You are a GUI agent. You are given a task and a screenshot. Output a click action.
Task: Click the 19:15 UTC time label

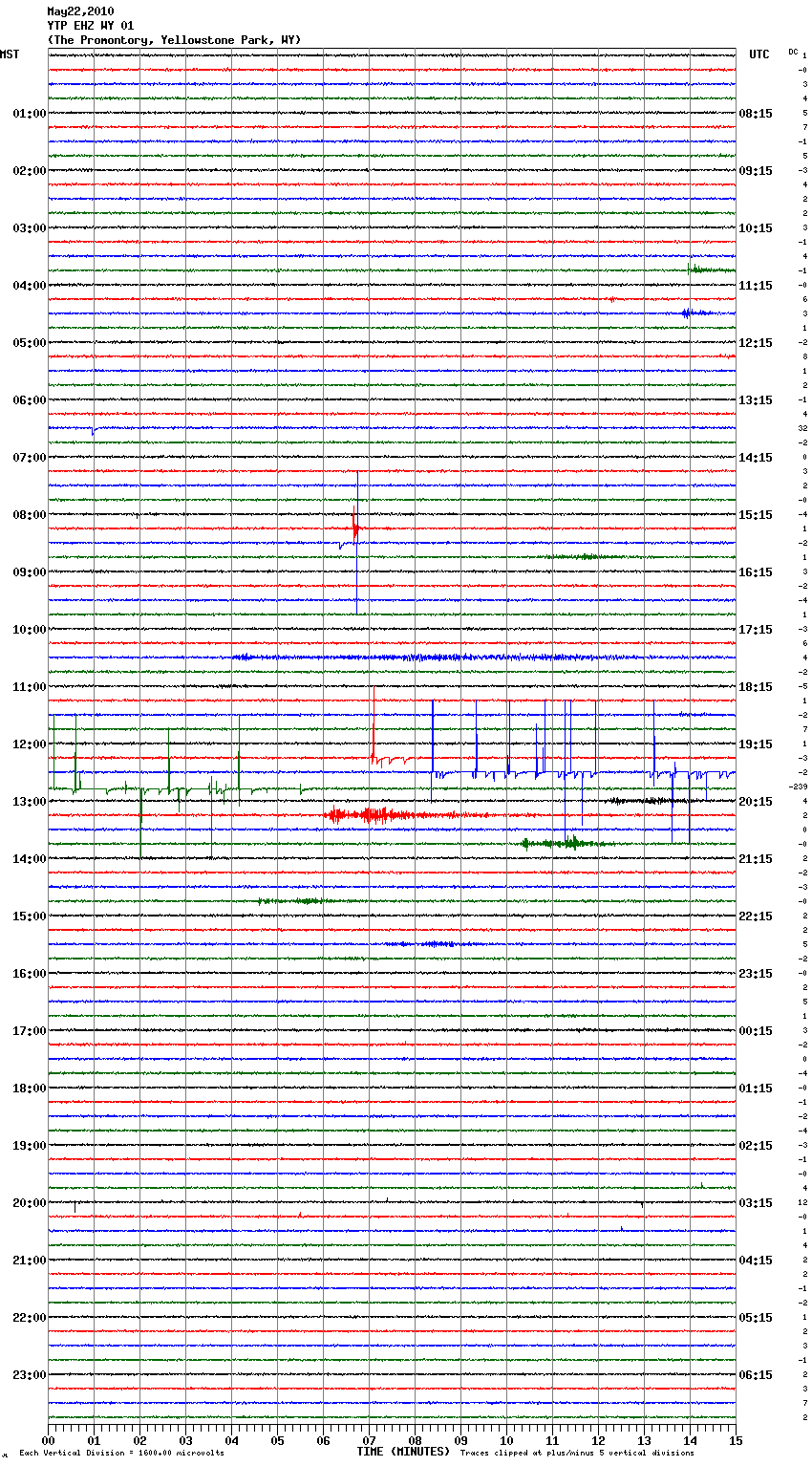coord(756,744)
